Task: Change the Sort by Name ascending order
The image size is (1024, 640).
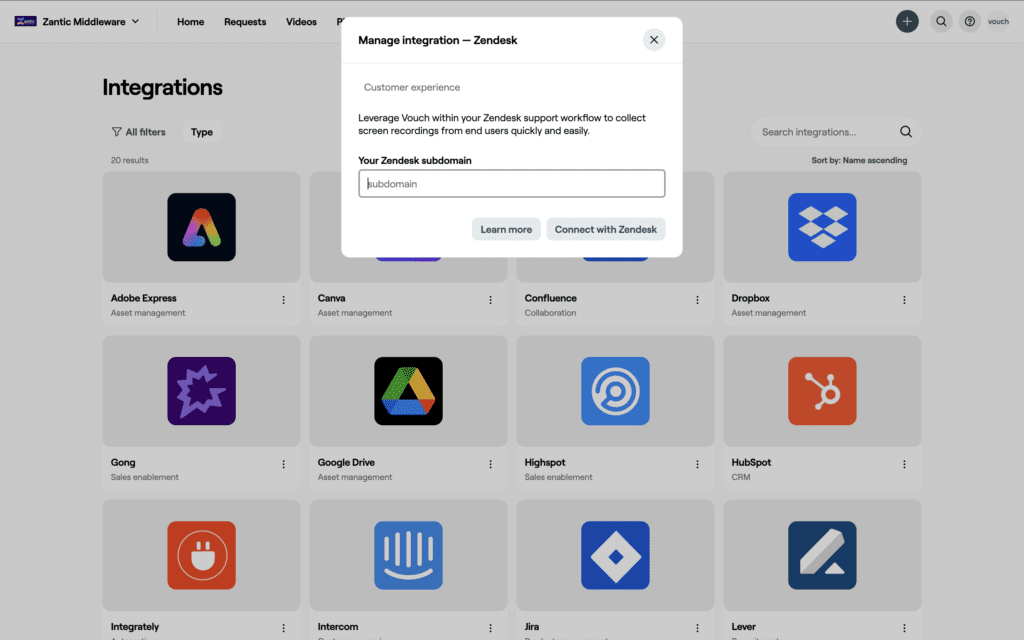Action: pos(859,160)
